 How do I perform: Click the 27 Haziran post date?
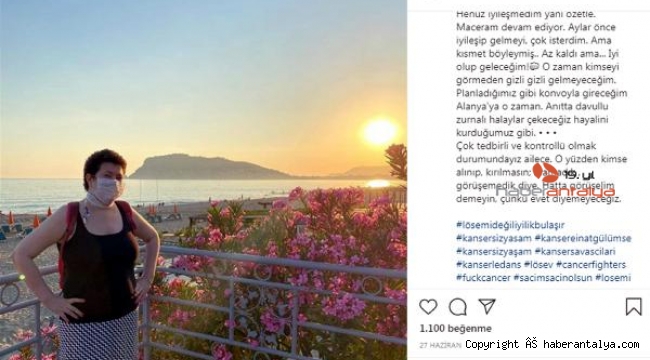(x=440, y=345)
